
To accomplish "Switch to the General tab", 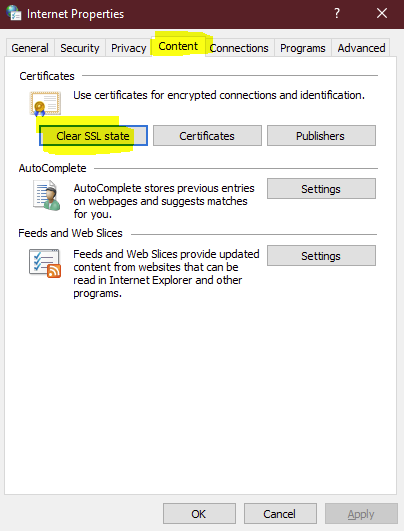I will tap(30, 48).
